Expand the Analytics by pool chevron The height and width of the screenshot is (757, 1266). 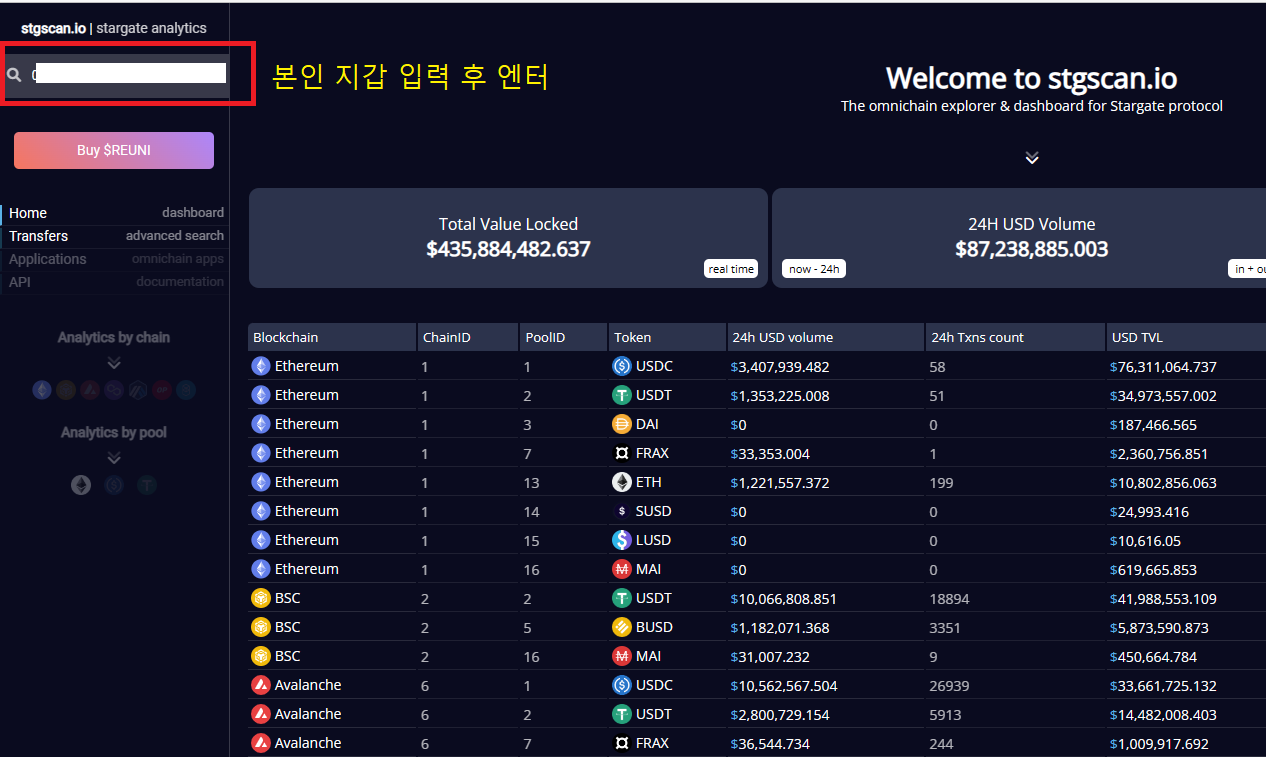tap(114, 458)
